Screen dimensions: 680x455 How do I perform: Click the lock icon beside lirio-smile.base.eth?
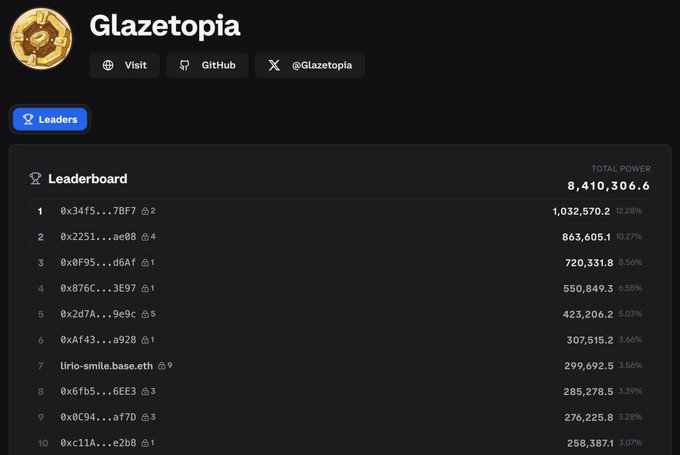pyautogui.click(x=163, y=366)
